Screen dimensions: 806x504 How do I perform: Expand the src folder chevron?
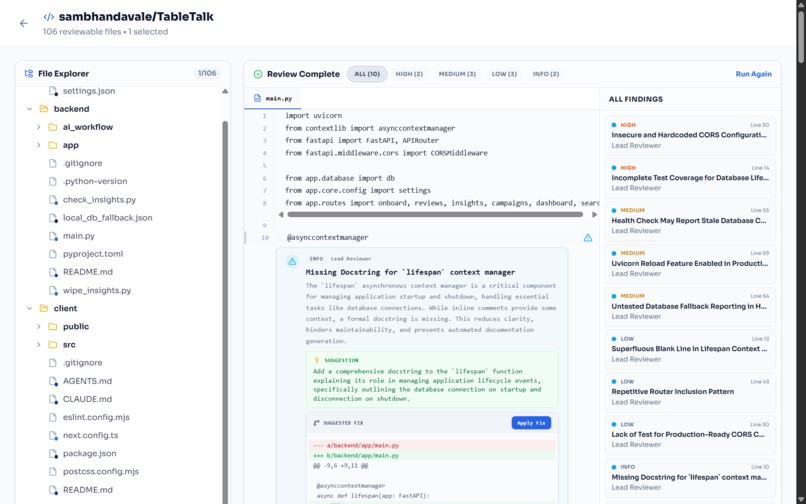(39, 345)
